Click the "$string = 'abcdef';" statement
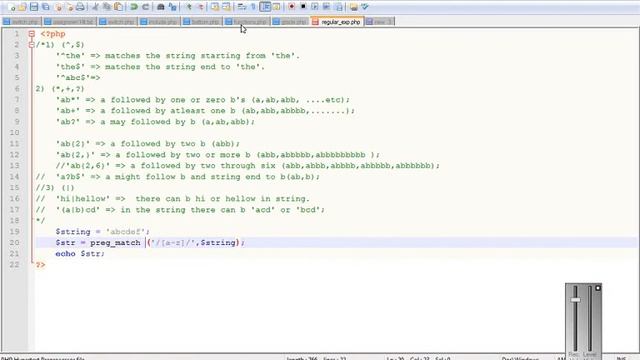This screenshot has width=640, height=360. click(102, 232)
